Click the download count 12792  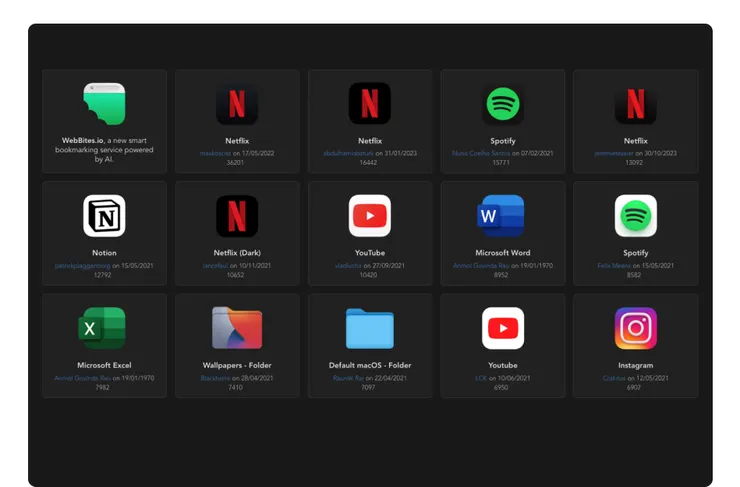tap(102, 274)
